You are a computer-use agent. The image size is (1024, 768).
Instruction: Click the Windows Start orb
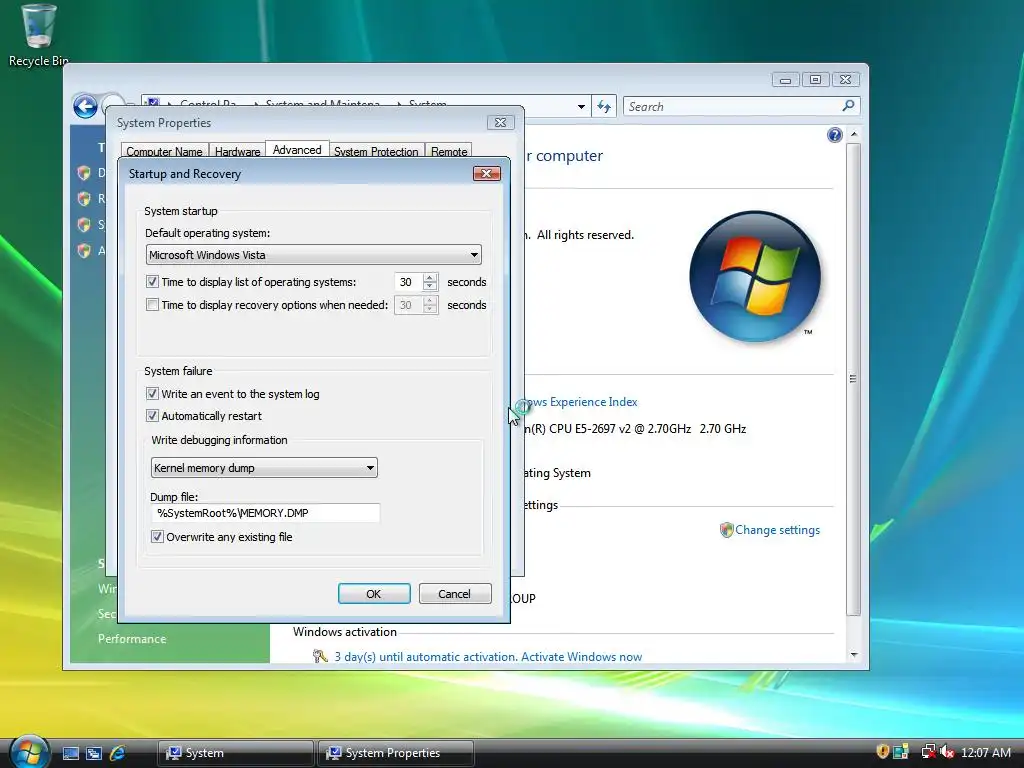29,752
